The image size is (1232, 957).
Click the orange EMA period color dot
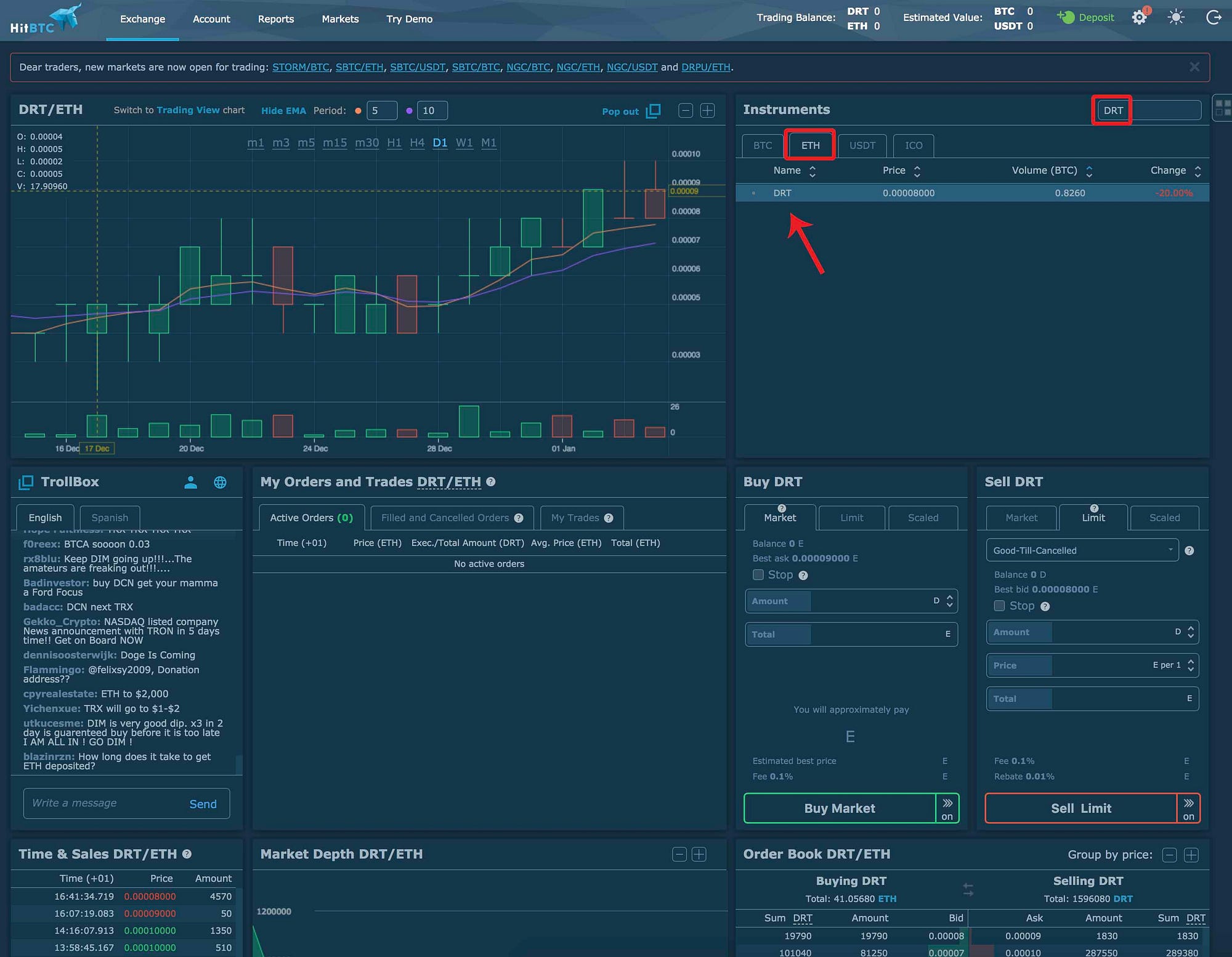pyautogui.click(x=358, y=111)
